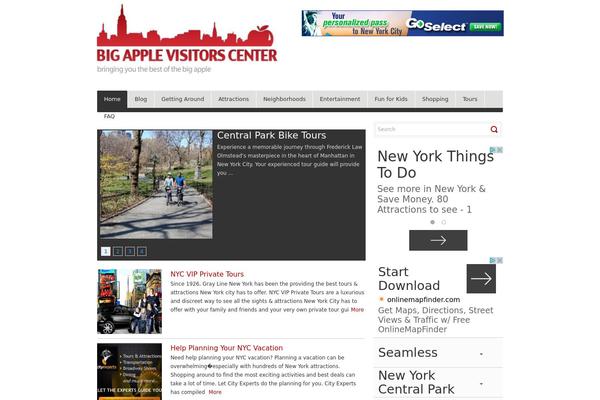Viewport: 600px width, 400px height.
Task: Click AdChoices icon on New York Things ad
Action: (495, 151)
